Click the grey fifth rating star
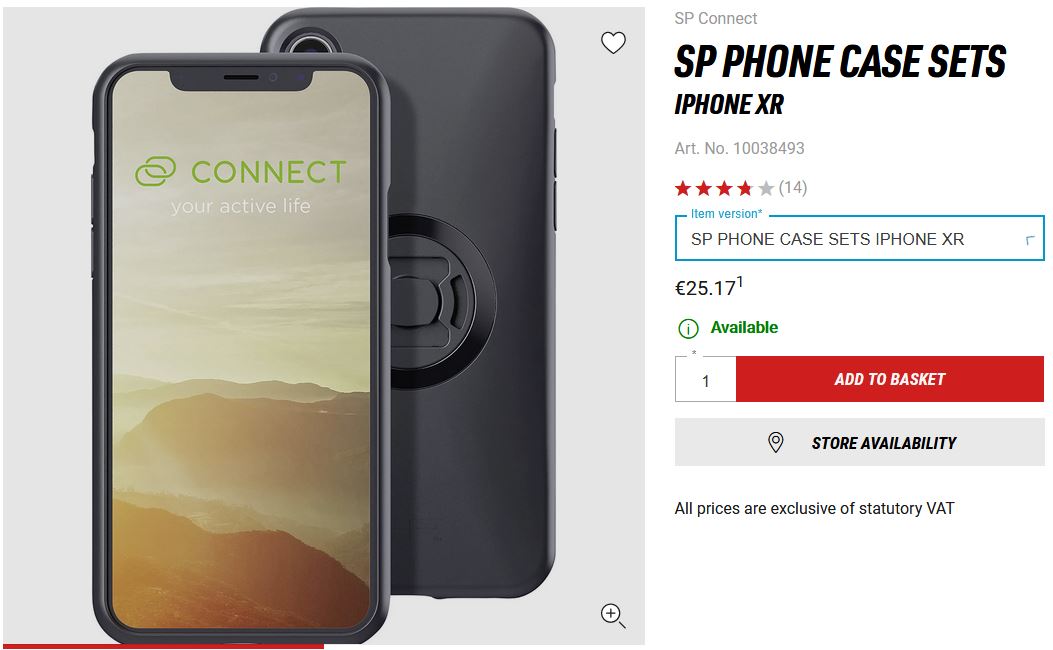 point(766,188)
